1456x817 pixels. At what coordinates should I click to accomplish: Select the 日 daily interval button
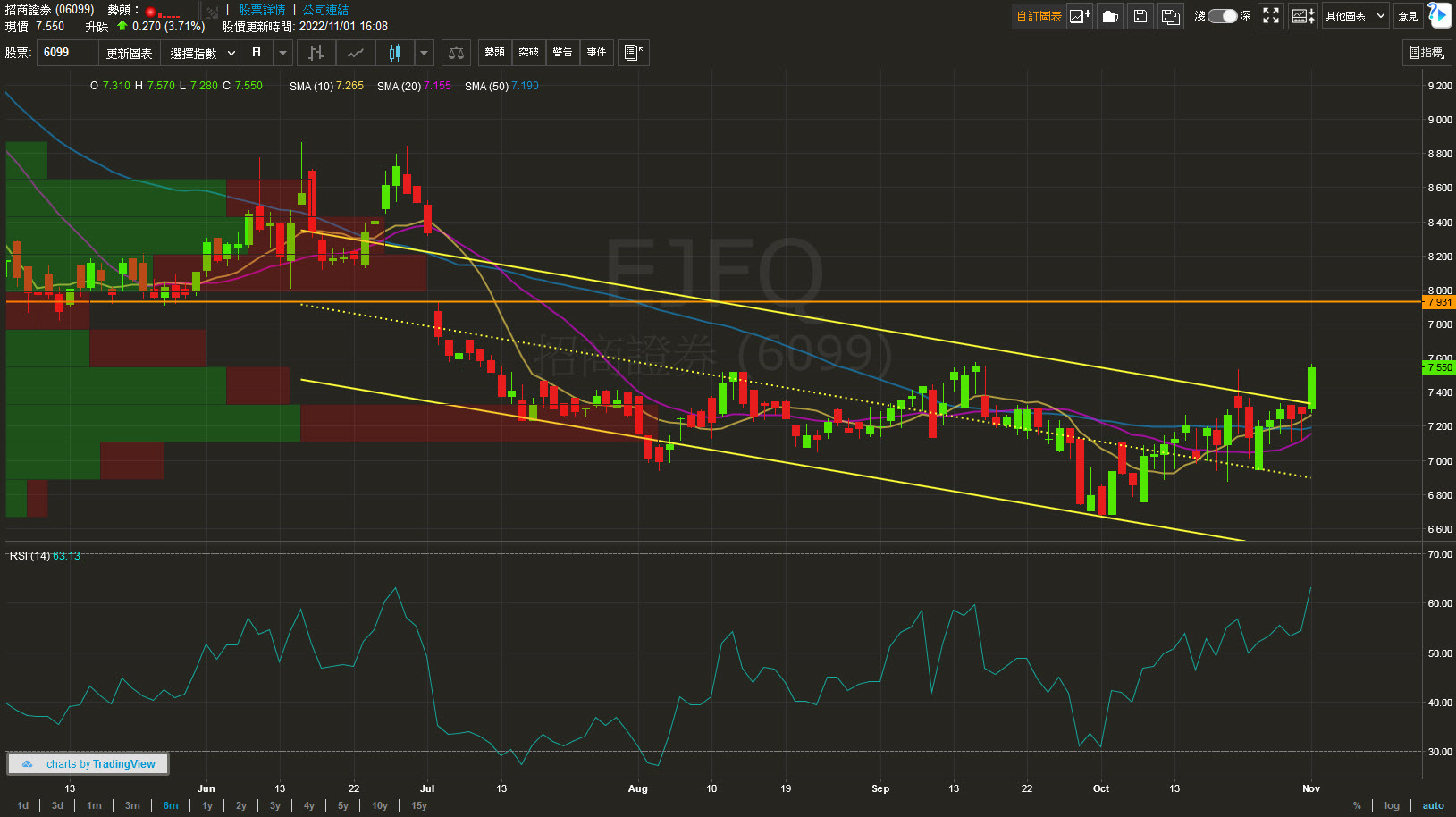tap(257, 53)
